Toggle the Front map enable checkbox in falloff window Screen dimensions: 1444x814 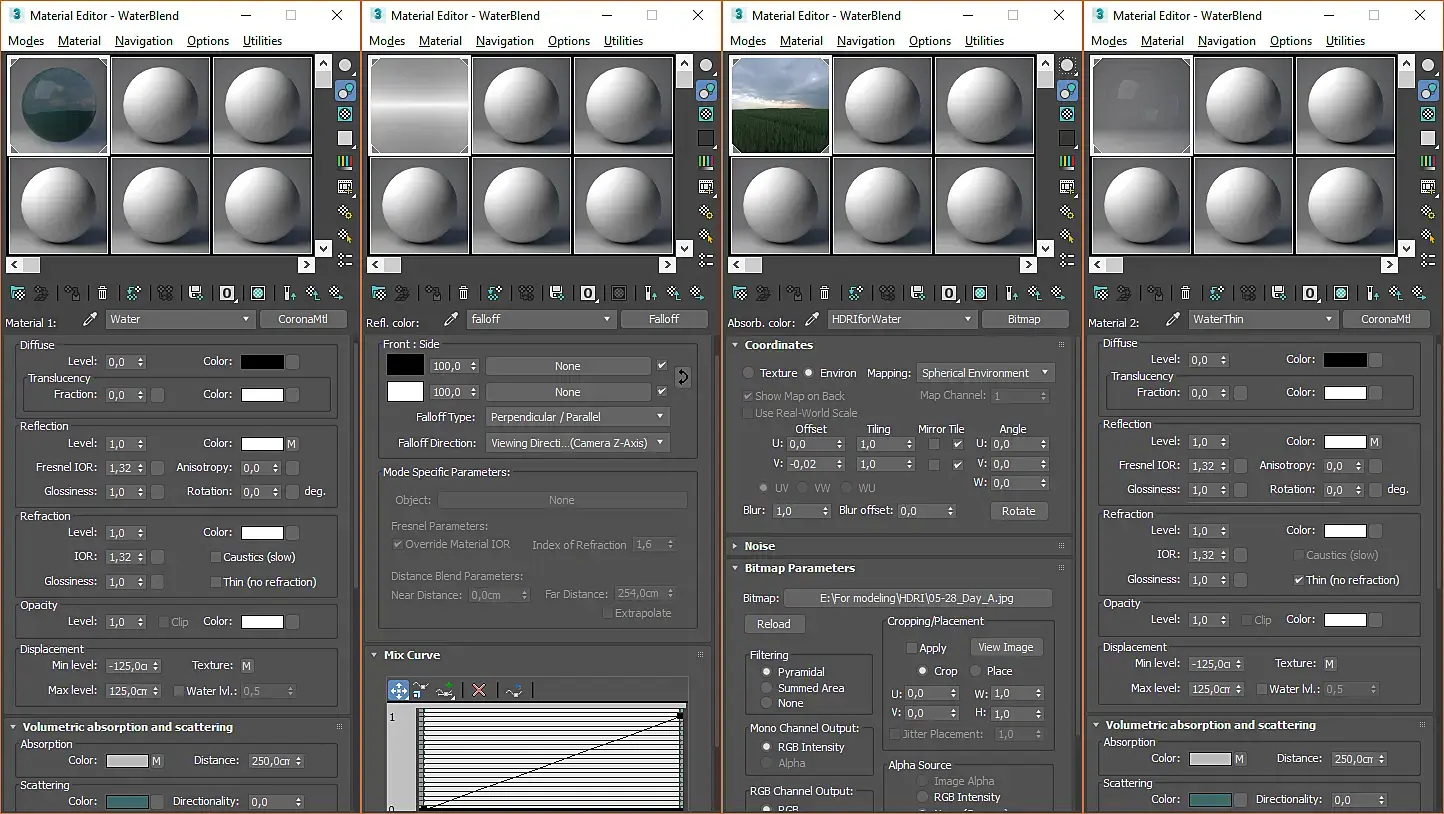click(662, 366)
